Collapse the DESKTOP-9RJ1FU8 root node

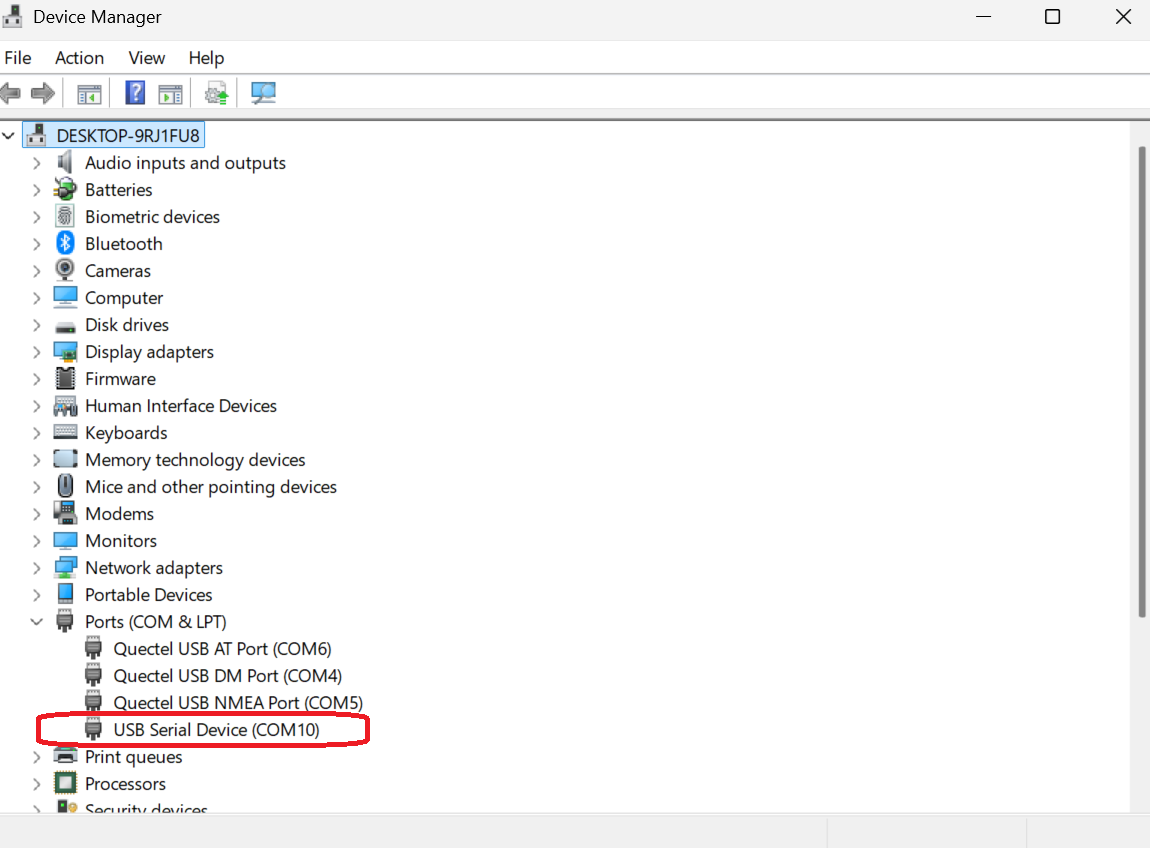point(9,135)
